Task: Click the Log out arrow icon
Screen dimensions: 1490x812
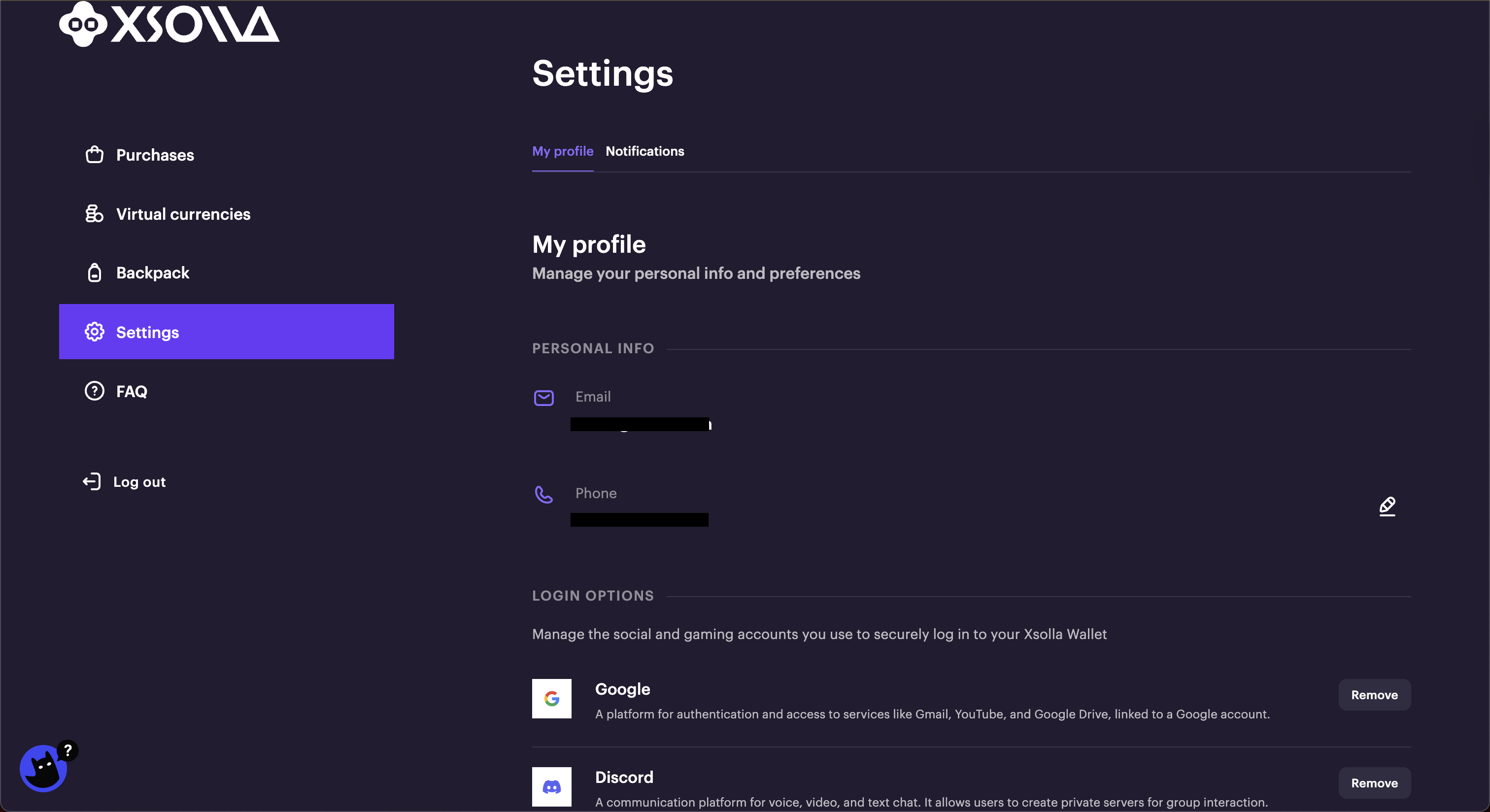Action: coord(92,482)
